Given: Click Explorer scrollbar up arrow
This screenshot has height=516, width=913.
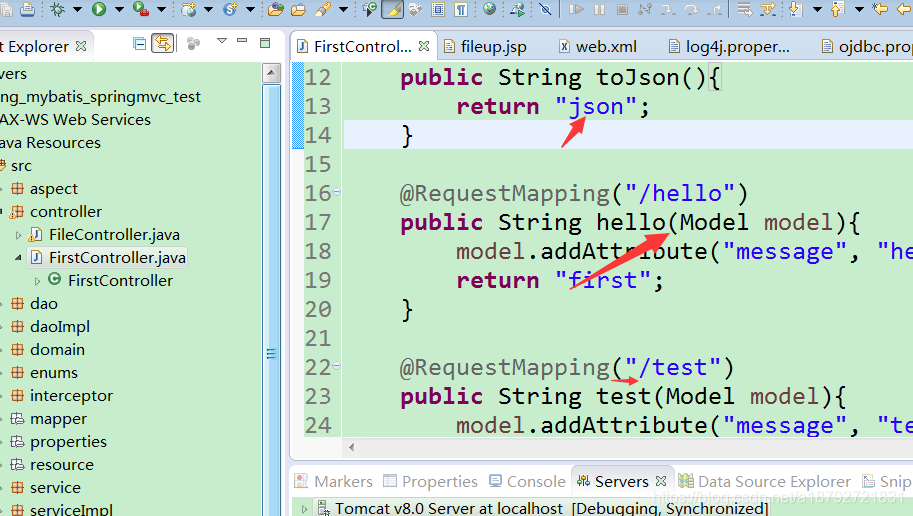Looking at the screenshot, I should point(271,73).
